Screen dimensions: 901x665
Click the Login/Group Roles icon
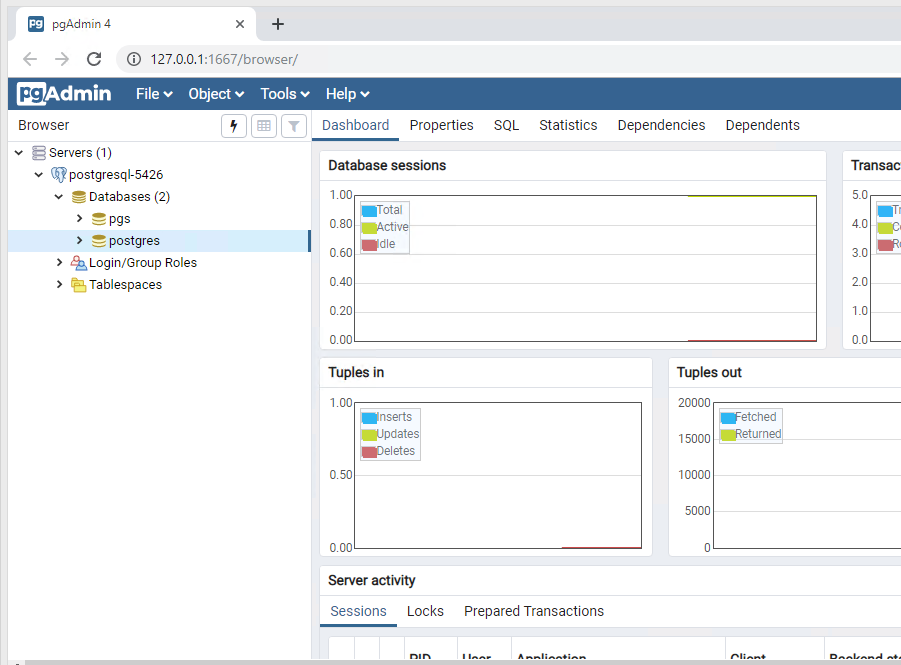click(x=79, y=263)
